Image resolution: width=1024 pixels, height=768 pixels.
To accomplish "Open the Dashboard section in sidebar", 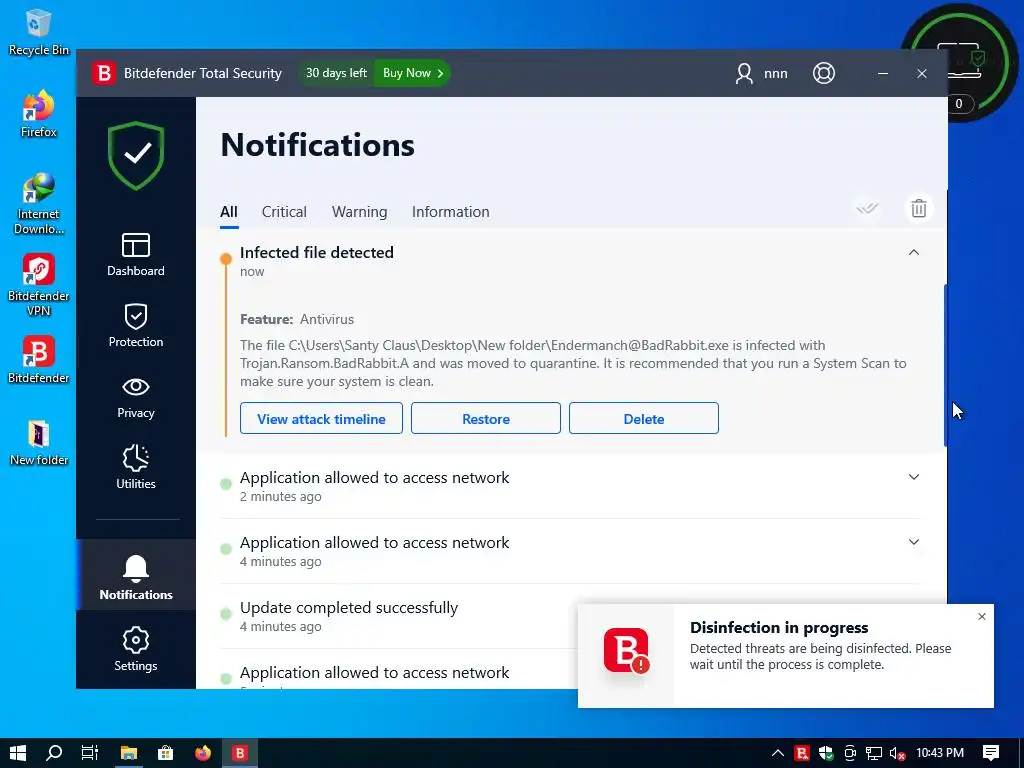I will [x=136, y=255].
